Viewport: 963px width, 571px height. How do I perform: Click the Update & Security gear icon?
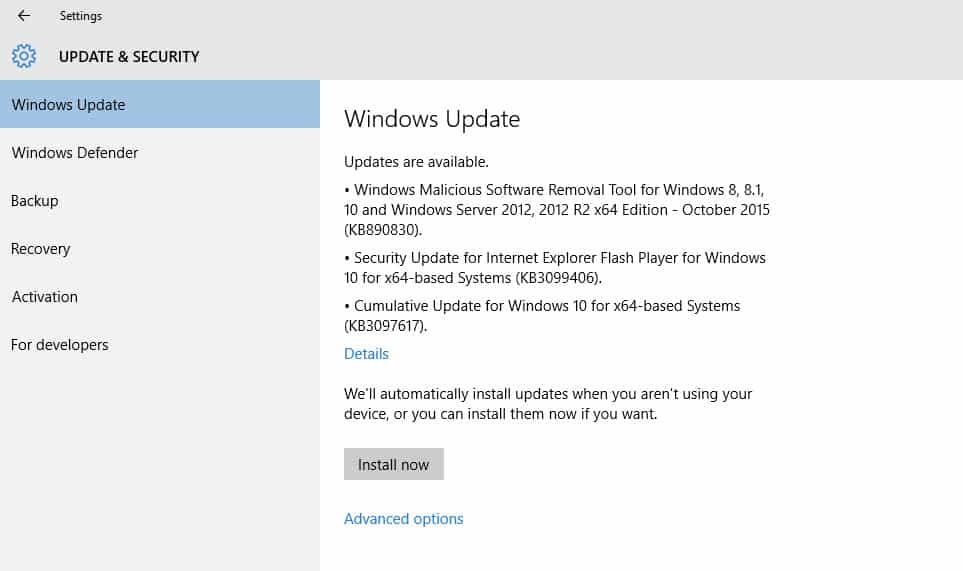tap(24, 56)
